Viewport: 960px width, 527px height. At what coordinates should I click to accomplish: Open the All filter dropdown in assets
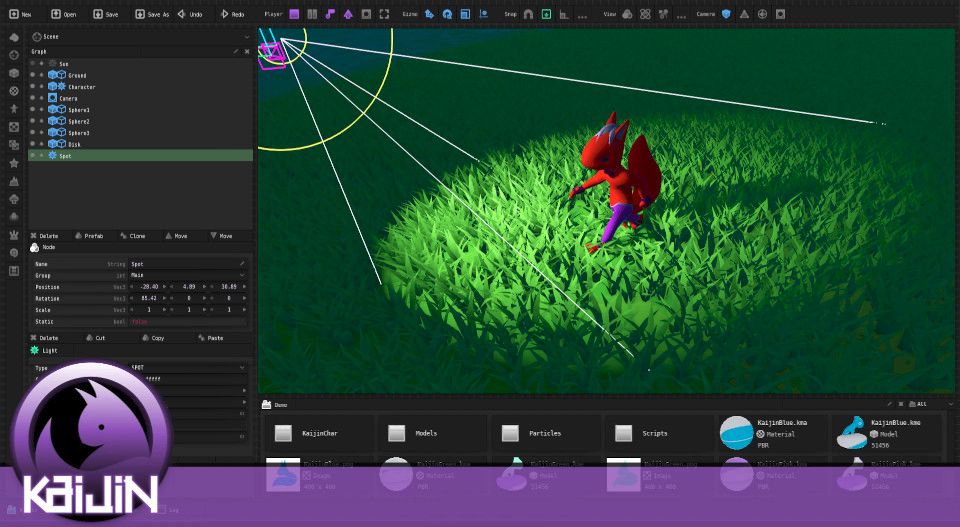tap(931, 404)
